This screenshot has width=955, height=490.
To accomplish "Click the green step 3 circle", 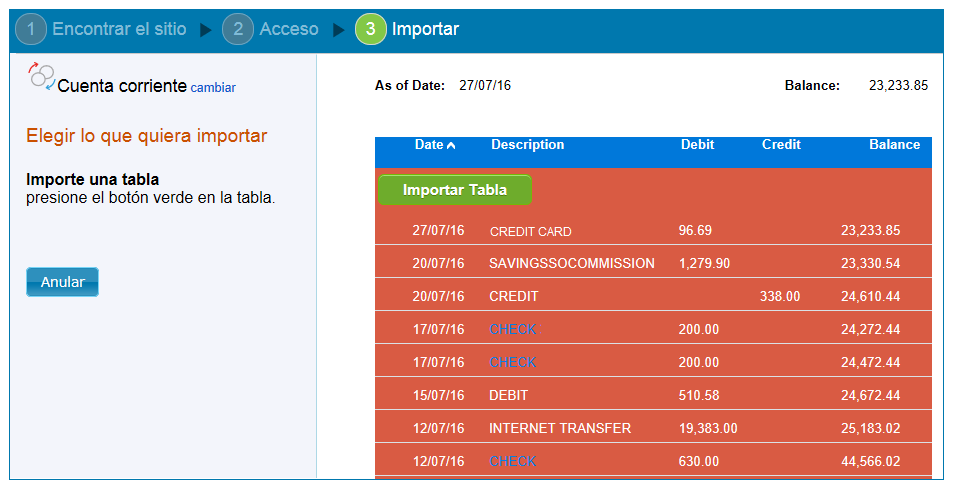I will (x=370, y=30).
